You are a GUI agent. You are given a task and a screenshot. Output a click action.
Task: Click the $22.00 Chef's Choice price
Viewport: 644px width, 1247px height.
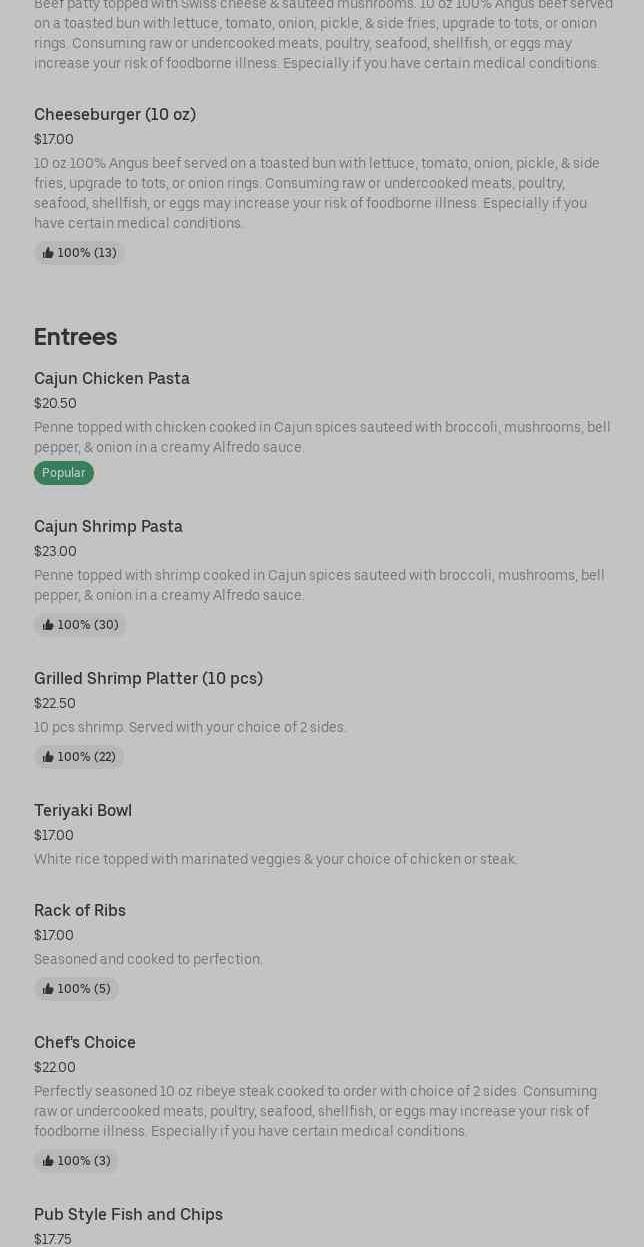[55, 1067]
